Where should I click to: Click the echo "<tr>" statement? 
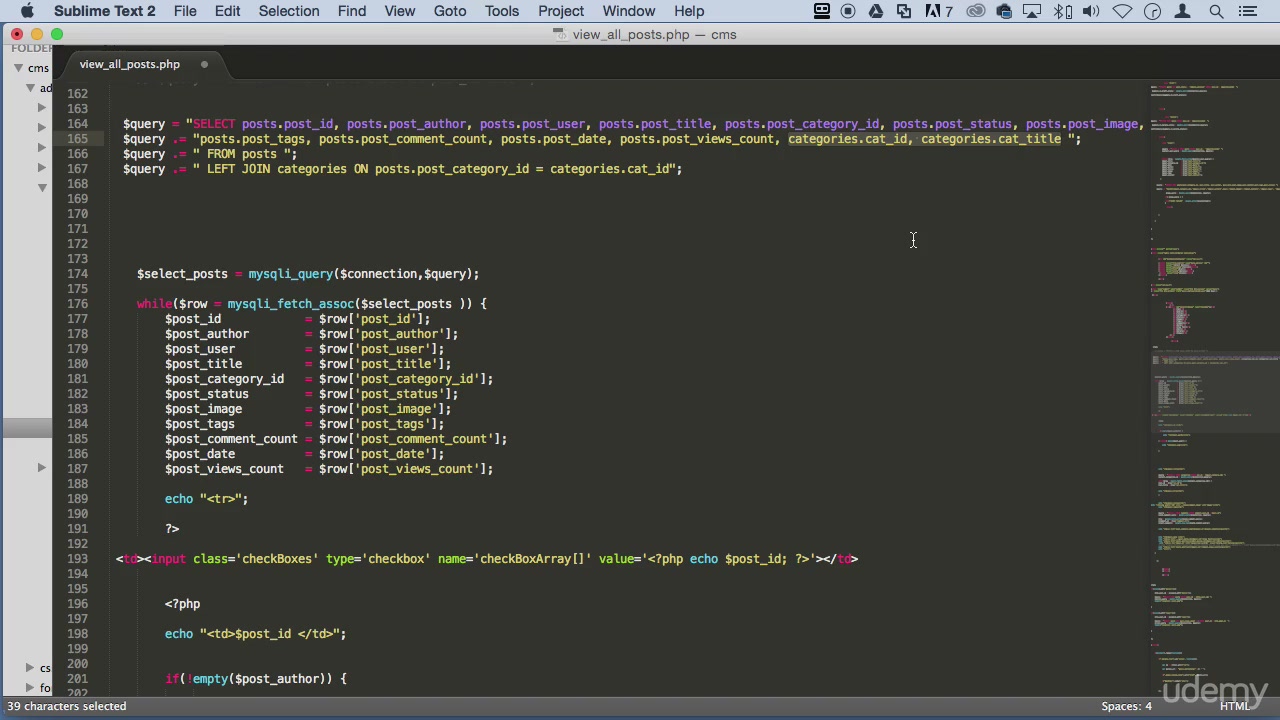207,499
